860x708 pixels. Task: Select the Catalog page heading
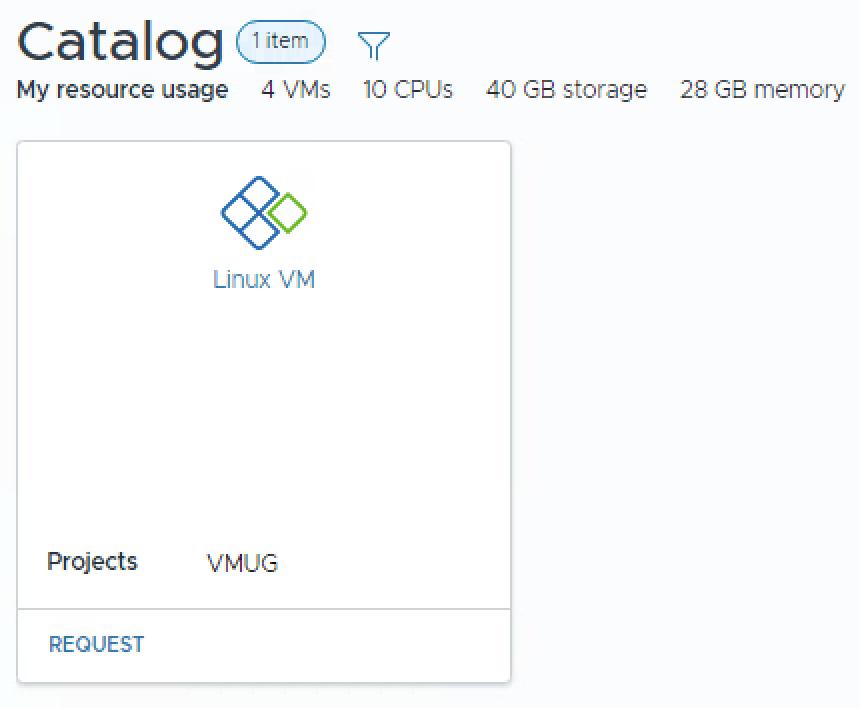120,42
